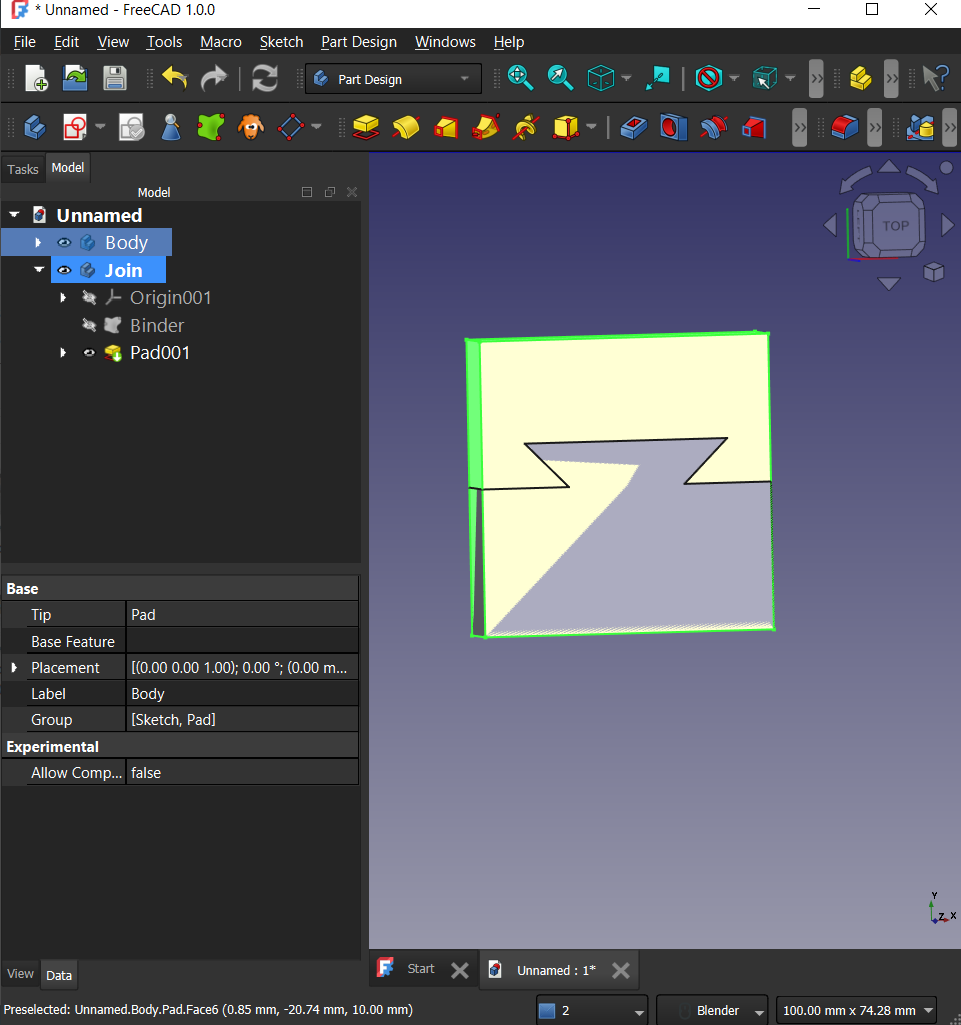The width and height of the screenshot is (961, 1025).
Task: Click the Create body icon
Action: (x=35, y=127)
